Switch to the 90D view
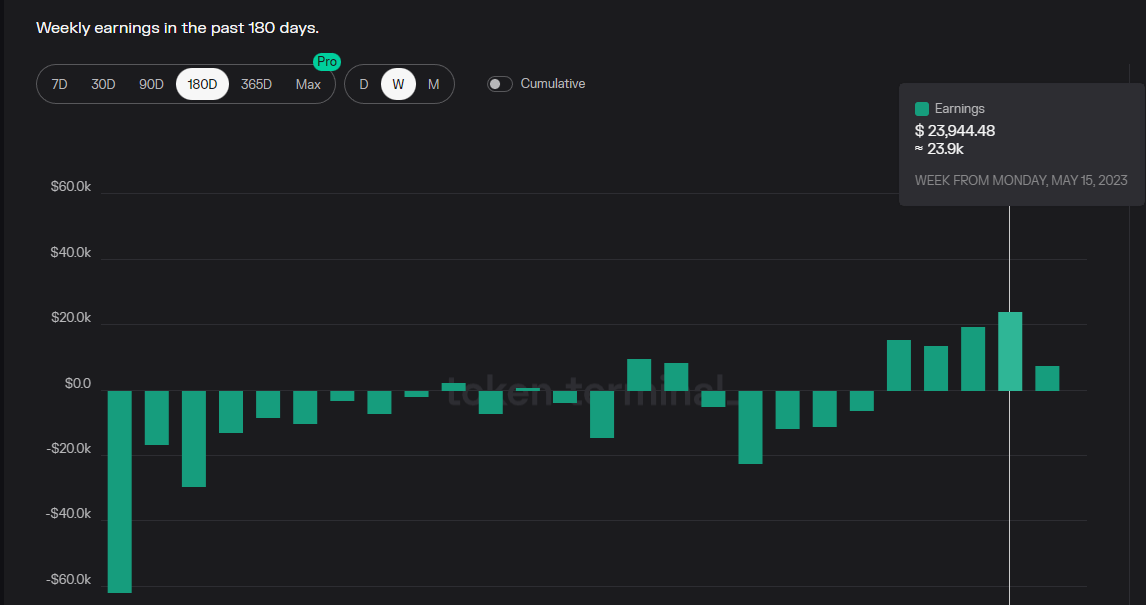The height and width of the screenshot is (605, 1146). 151,84
